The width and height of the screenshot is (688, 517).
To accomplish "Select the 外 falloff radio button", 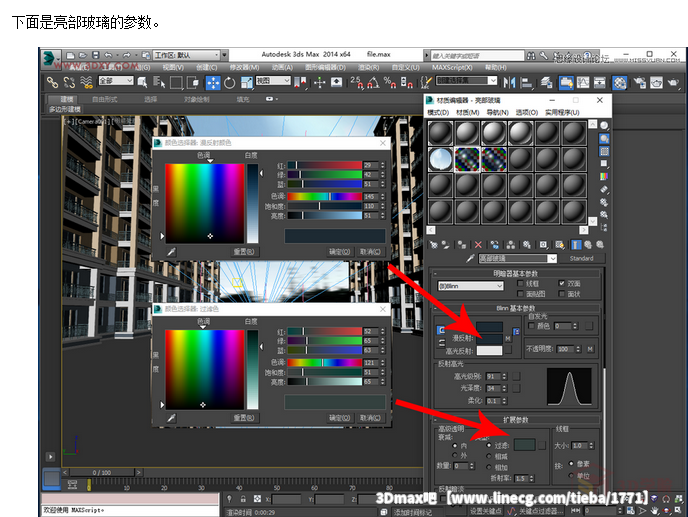I will pyautogui.click(x=455, y=455).
